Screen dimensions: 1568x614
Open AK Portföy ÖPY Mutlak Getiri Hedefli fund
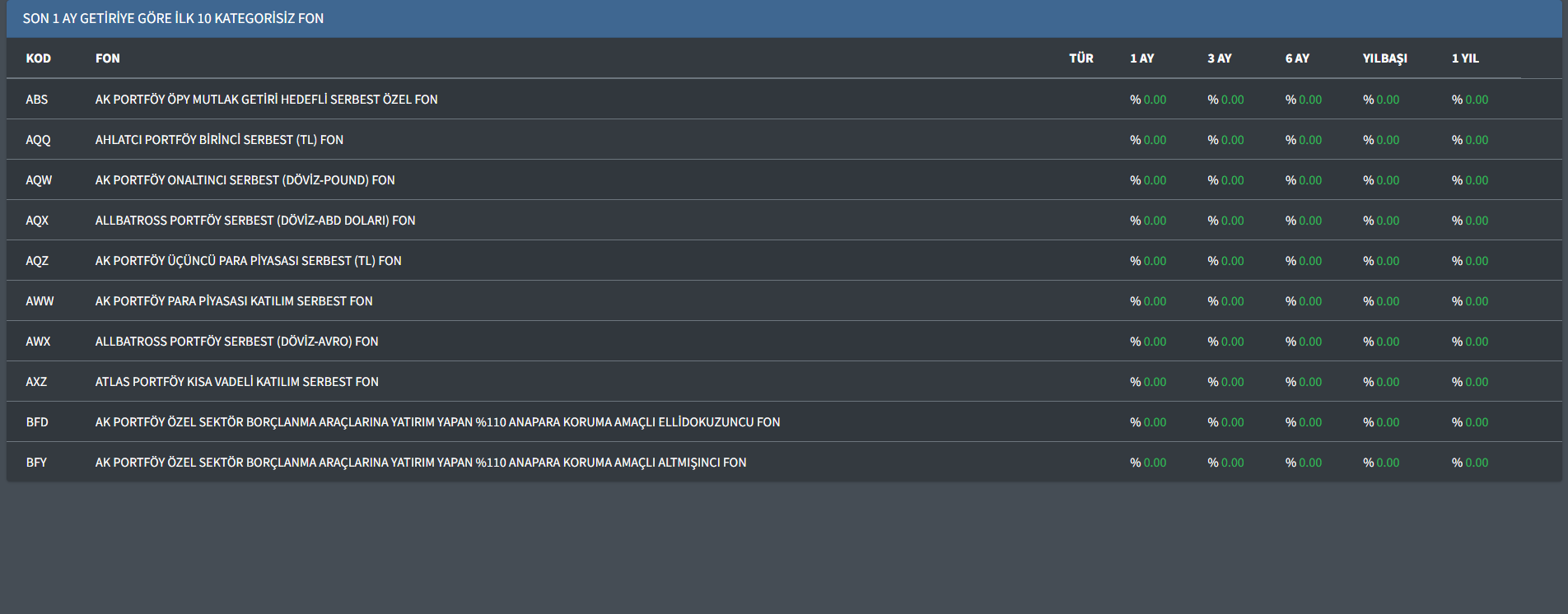point(266,100)
